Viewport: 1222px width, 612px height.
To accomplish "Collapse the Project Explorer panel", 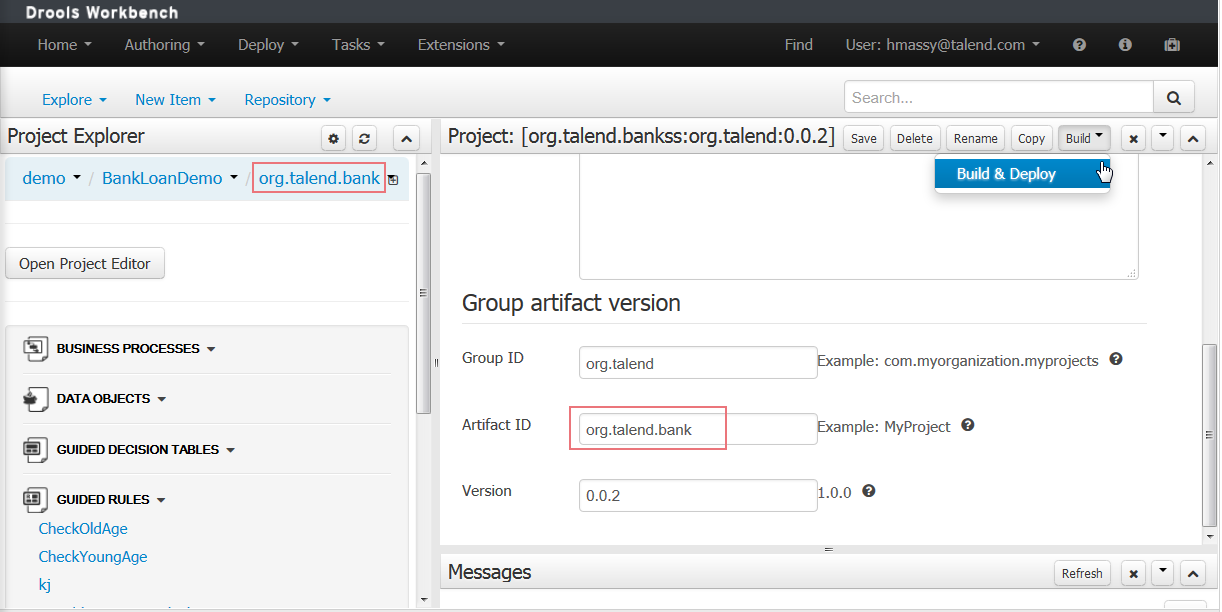I will [x=406, y=138].
